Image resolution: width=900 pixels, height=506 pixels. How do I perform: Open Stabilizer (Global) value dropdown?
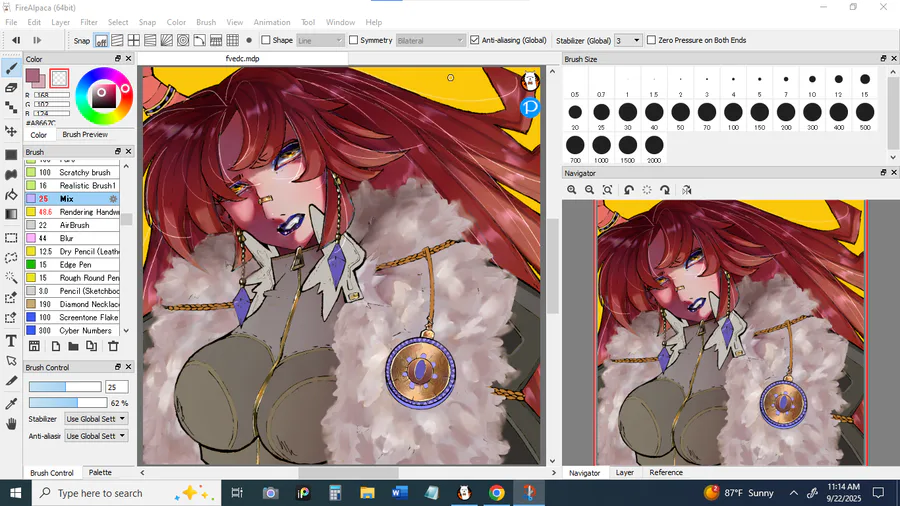(627, 40)
